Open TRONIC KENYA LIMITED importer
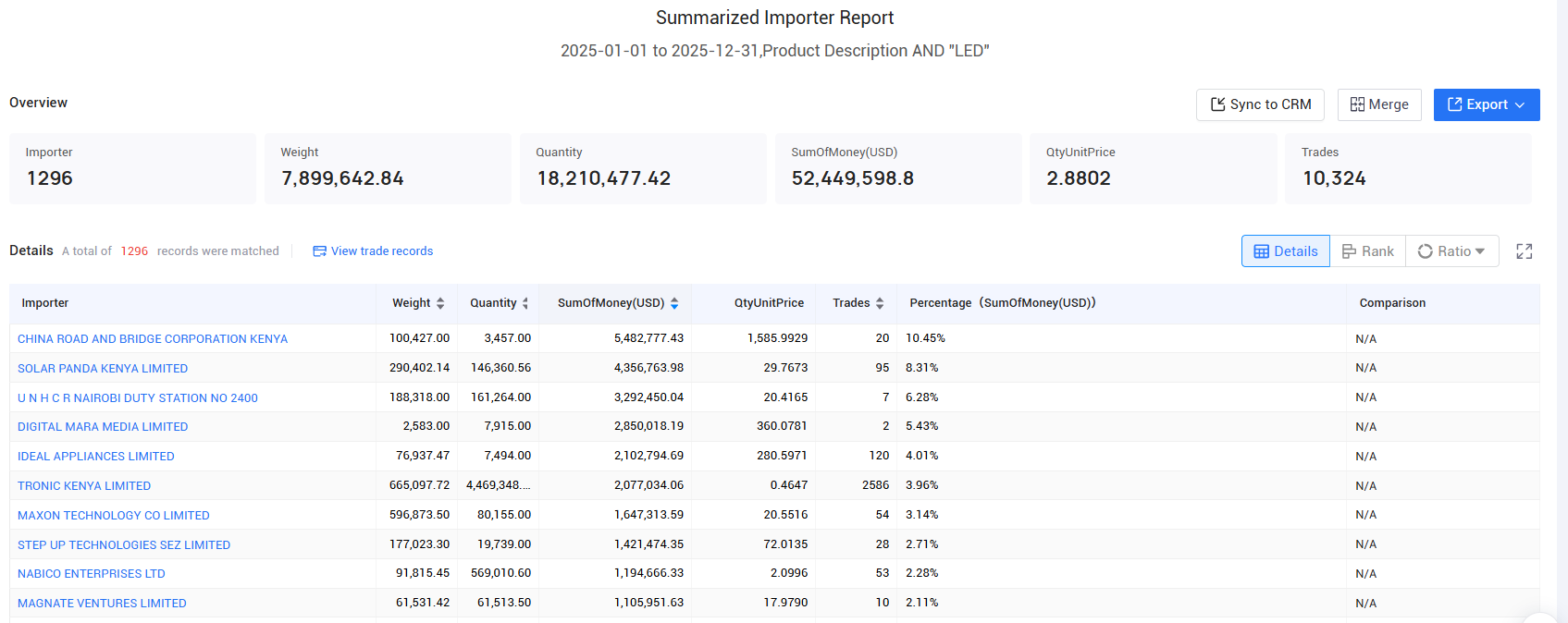Screen dimensions: 1568x623 pos(84,486)
